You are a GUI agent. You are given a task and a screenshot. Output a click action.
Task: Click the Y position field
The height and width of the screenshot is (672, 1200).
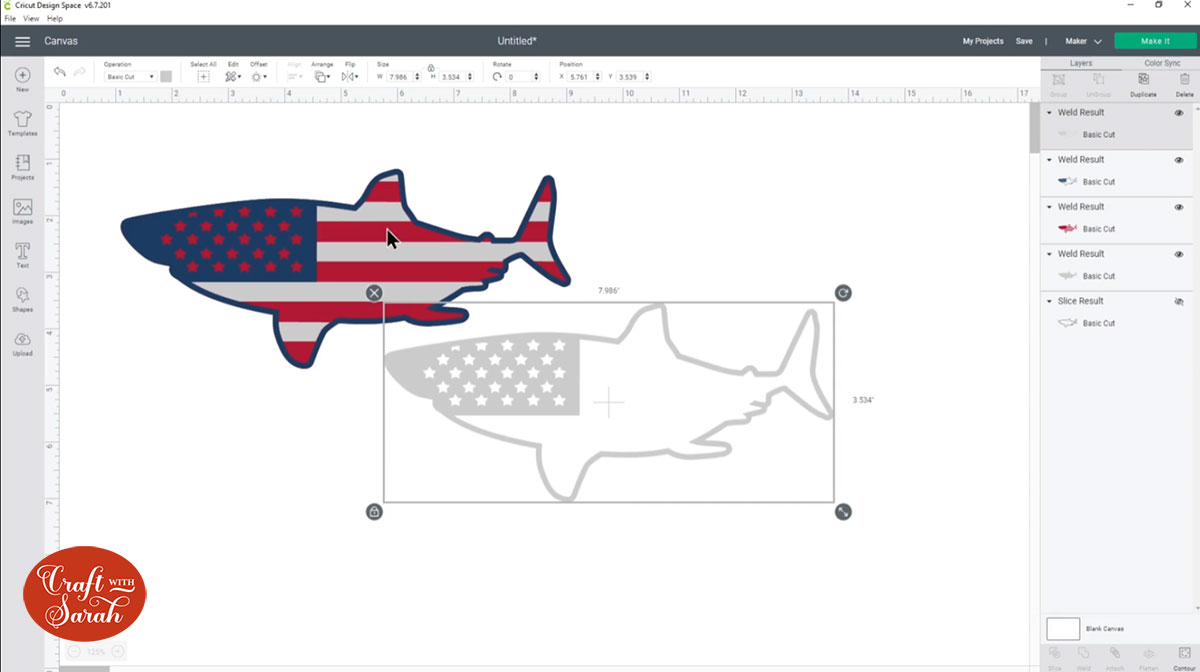(x=633, y=77)
